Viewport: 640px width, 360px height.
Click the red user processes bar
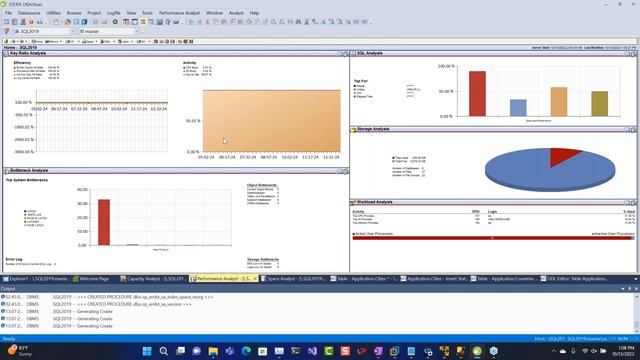click(x=492, y=238)
